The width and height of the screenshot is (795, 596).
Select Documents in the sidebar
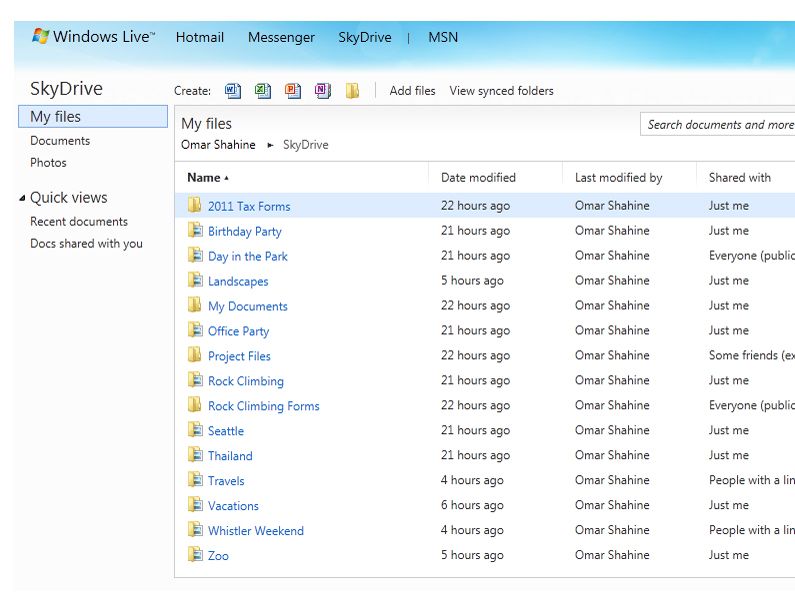point(60,141)
